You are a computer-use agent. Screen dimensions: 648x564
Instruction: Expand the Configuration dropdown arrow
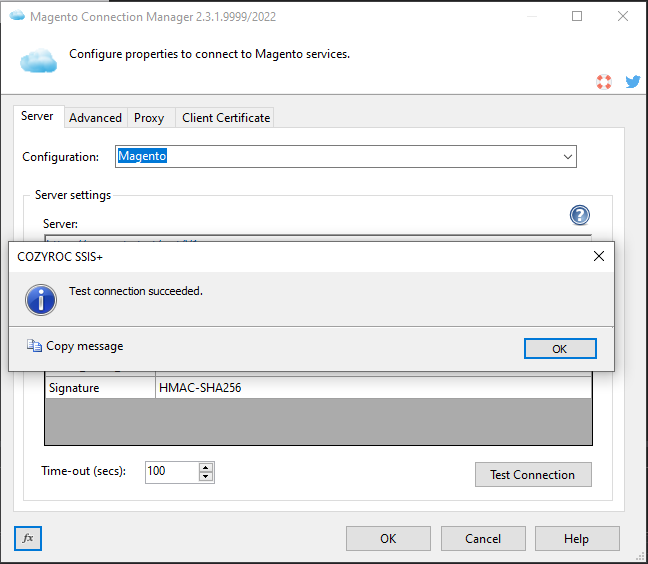click(x=567, y=157)
